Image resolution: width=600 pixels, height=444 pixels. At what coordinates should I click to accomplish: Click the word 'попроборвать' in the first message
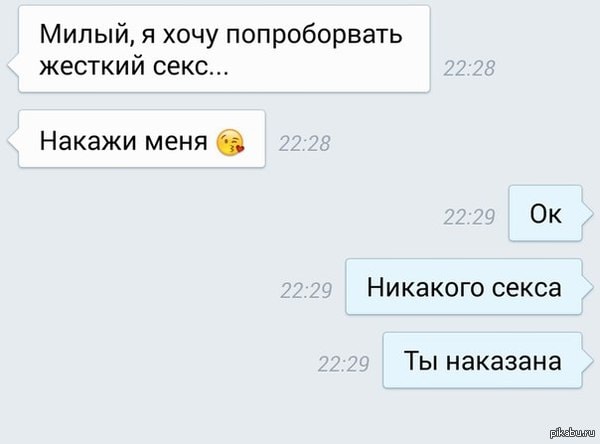(x=314, y=36)
